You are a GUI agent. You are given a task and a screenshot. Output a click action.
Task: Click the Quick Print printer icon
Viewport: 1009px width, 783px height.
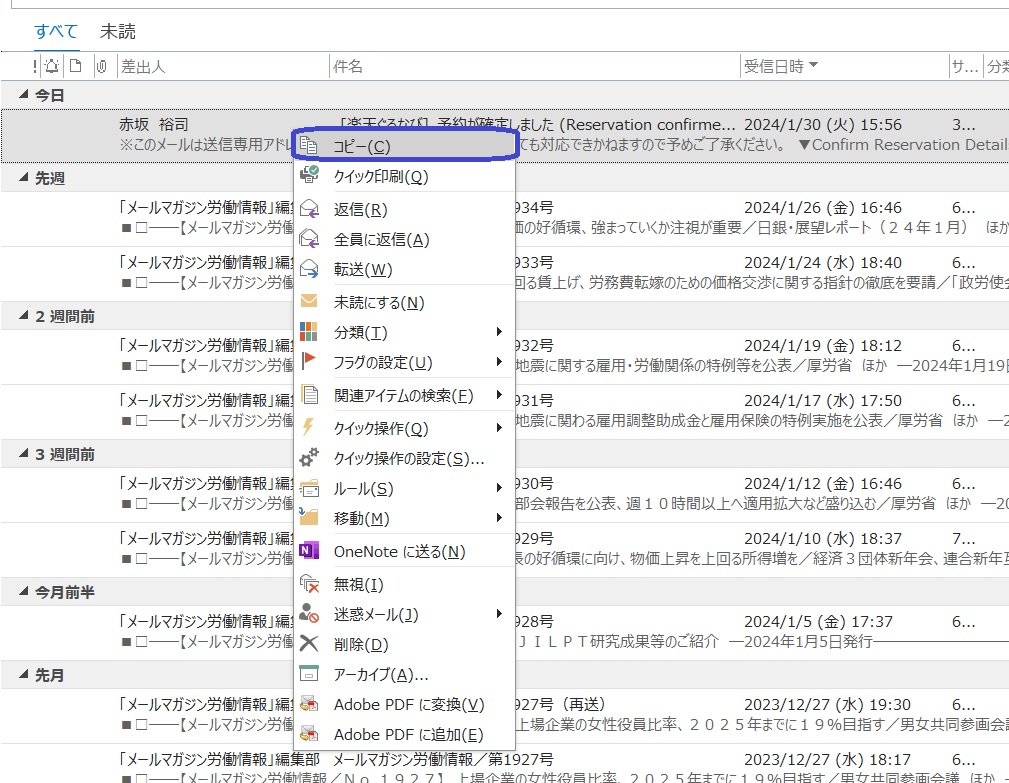[310, 174]
